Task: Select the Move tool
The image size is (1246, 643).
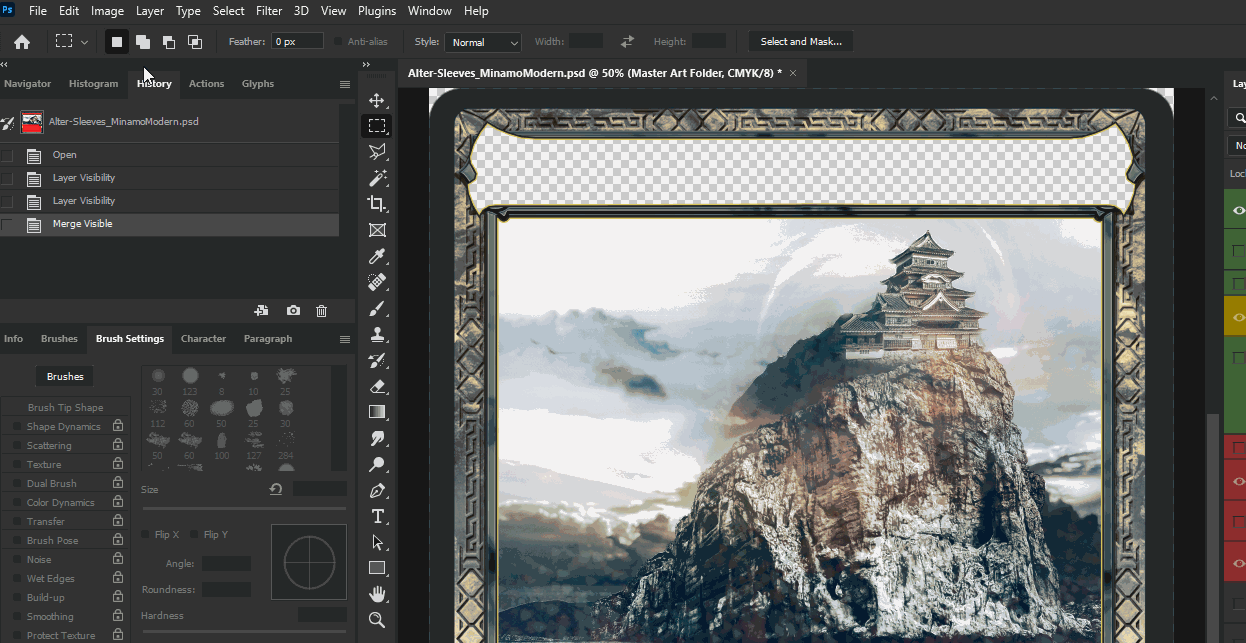Action: click(377, 101)
